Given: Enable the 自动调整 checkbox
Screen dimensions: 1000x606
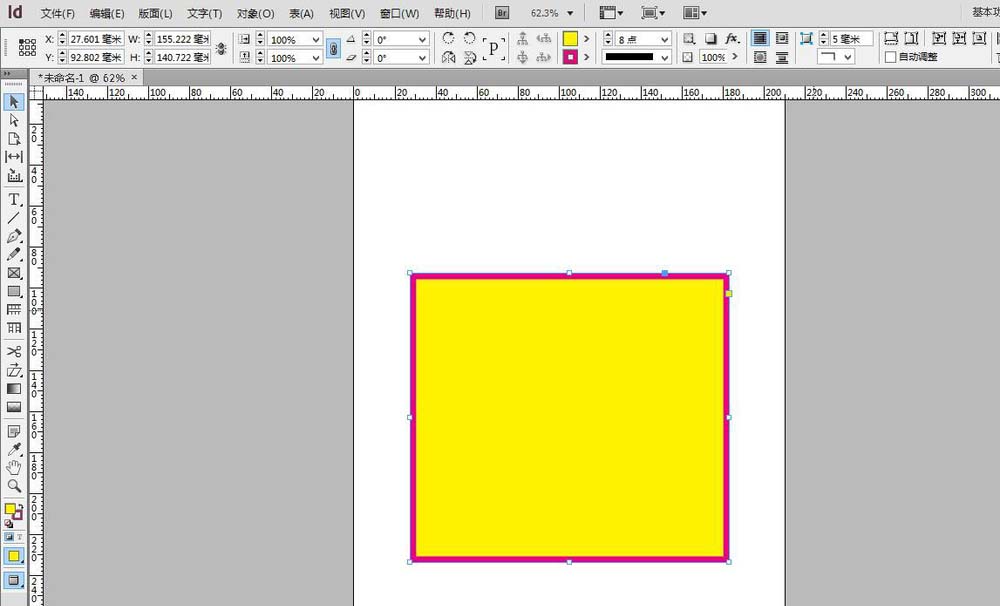Looking at the screenshot, I should coord(891,57).
